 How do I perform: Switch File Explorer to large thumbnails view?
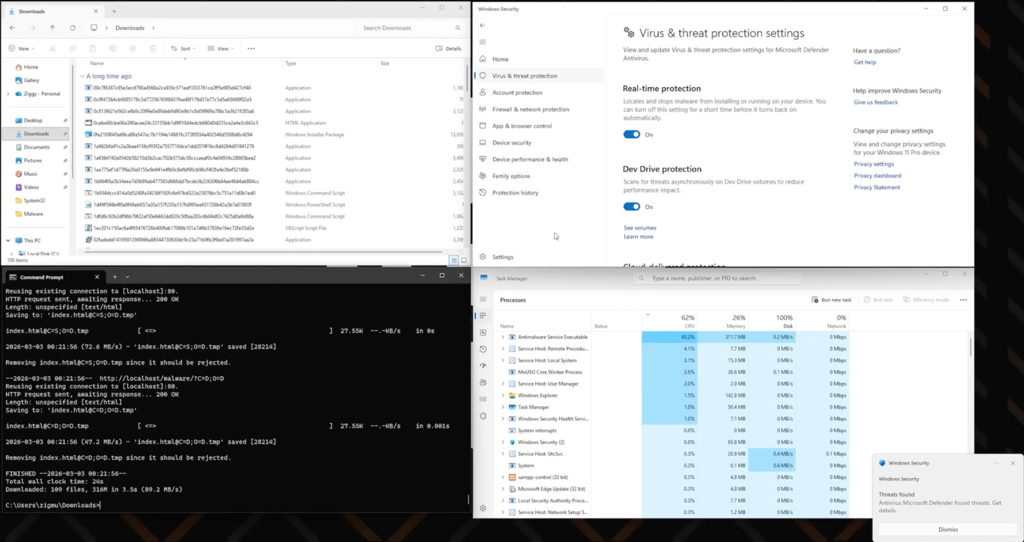(464, 260)
